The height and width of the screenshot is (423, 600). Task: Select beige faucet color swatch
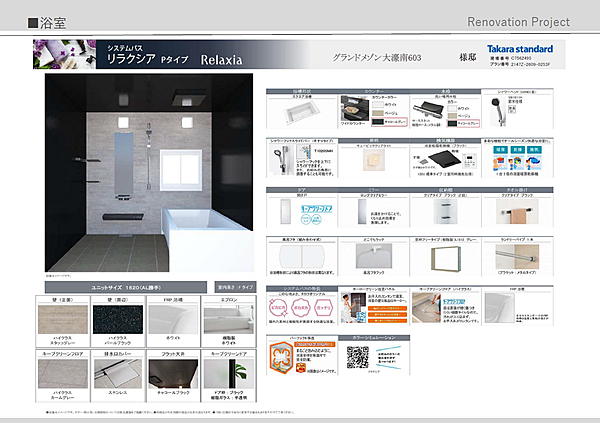pos(452,116)
